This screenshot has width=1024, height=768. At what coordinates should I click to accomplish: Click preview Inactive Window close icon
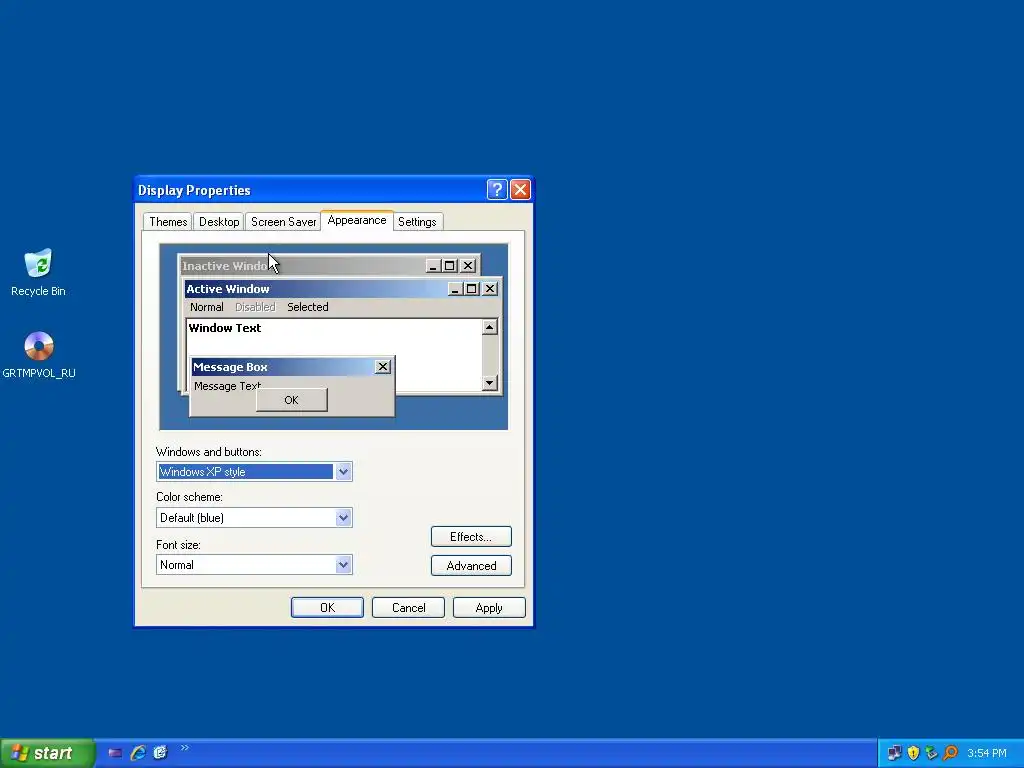(468, 266)
